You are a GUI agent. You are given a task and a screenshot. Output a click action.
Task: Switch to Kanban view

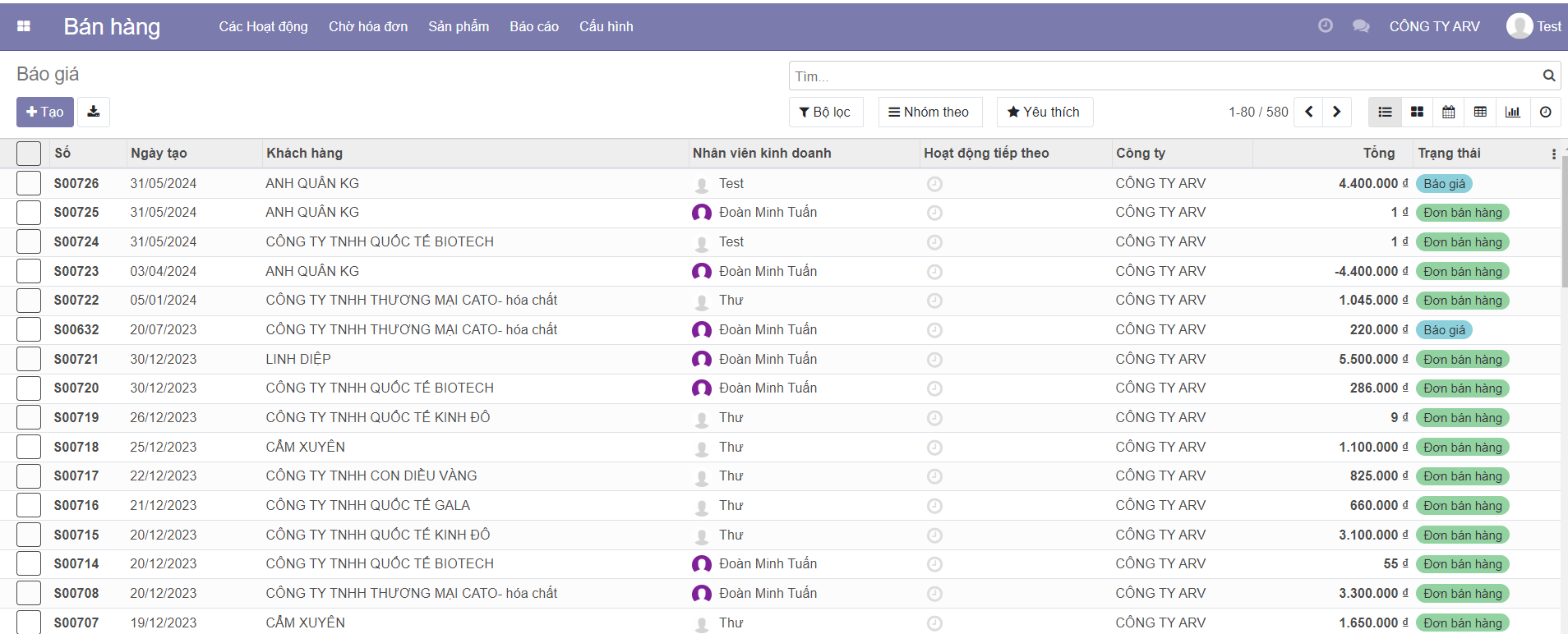click(1417, 112)
